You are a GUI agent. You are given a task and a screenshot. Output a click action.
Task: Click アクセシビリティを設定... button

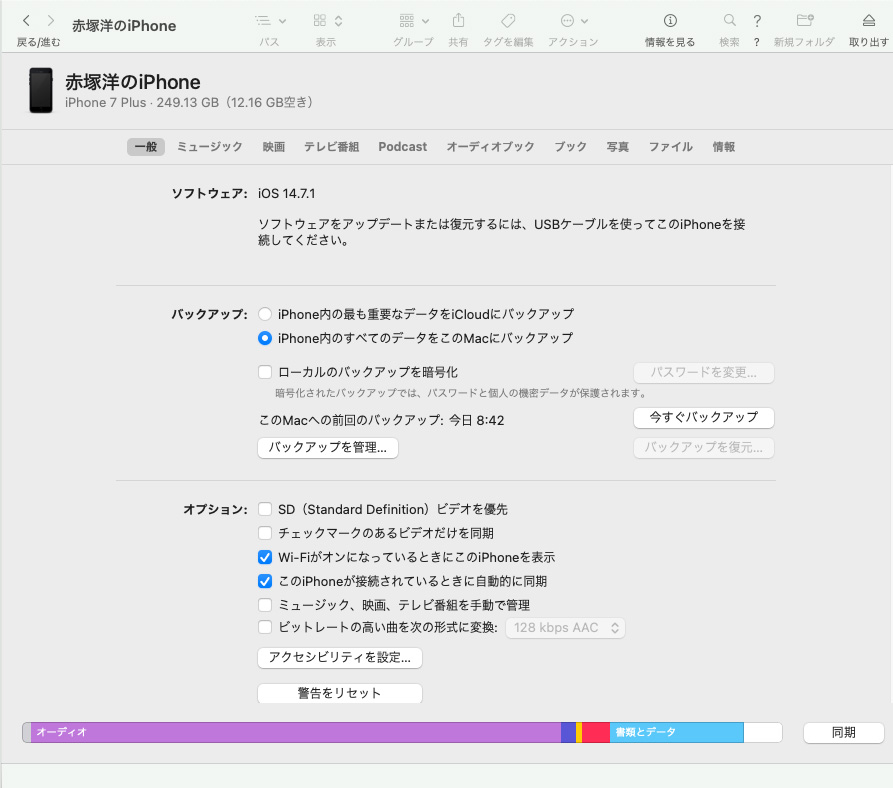coord(340,658)
